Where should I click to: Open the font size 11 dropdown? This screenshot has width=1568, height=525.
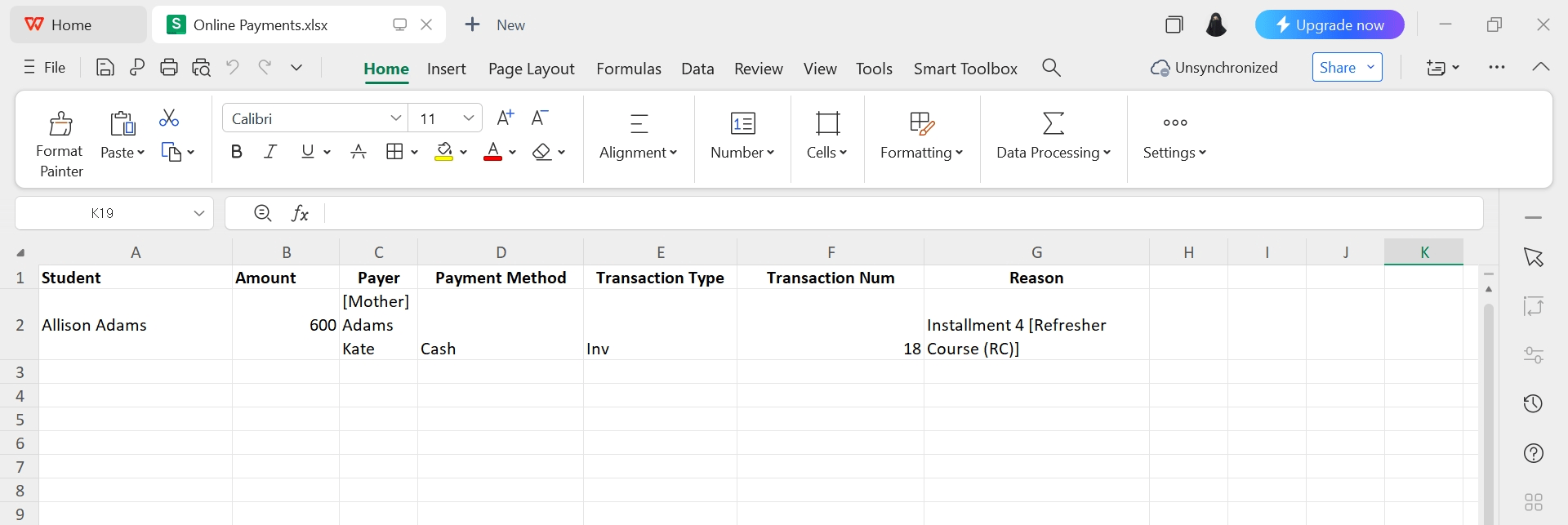(469, 118)
